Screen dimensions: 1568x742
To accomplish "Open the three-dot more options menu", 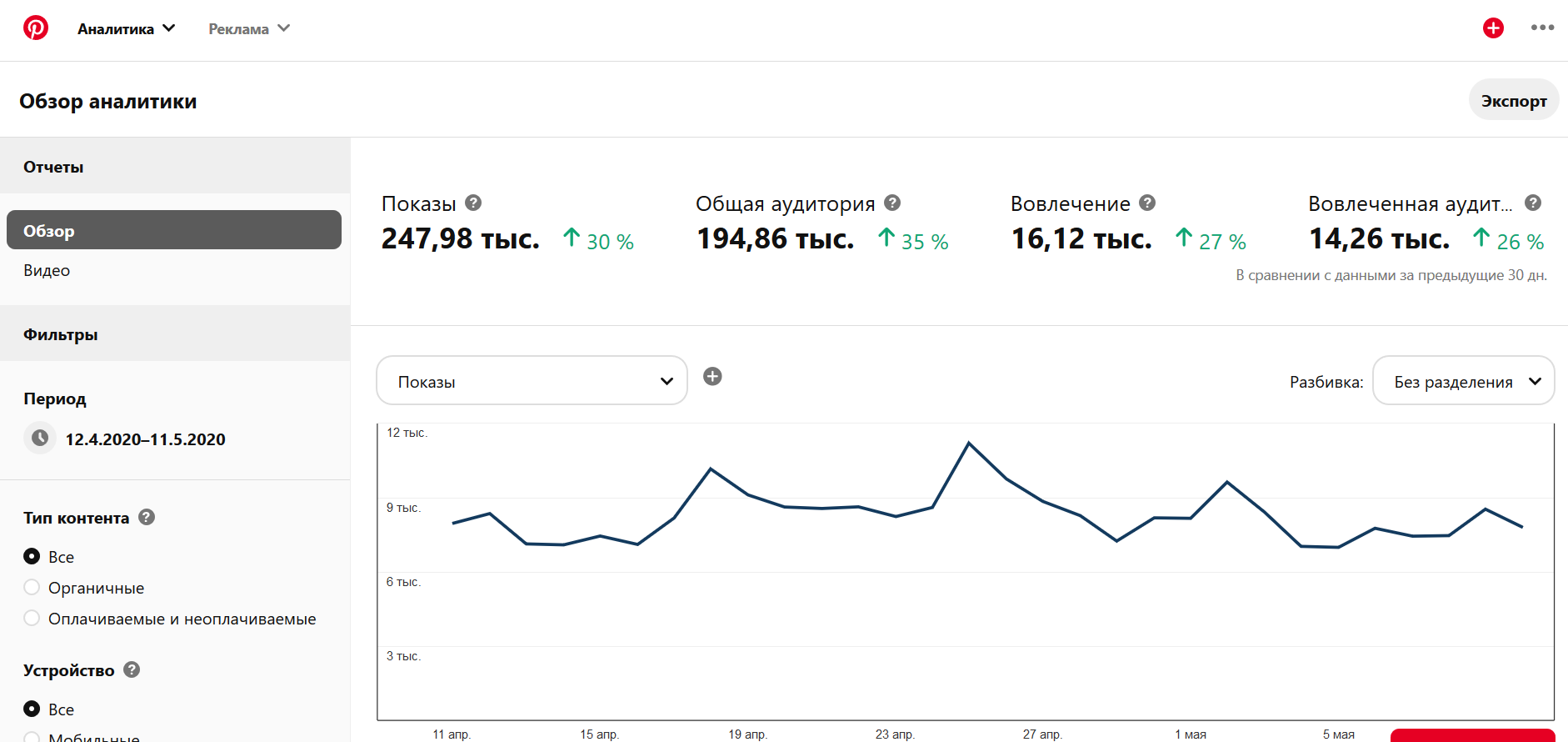I will click(1542, 28).
